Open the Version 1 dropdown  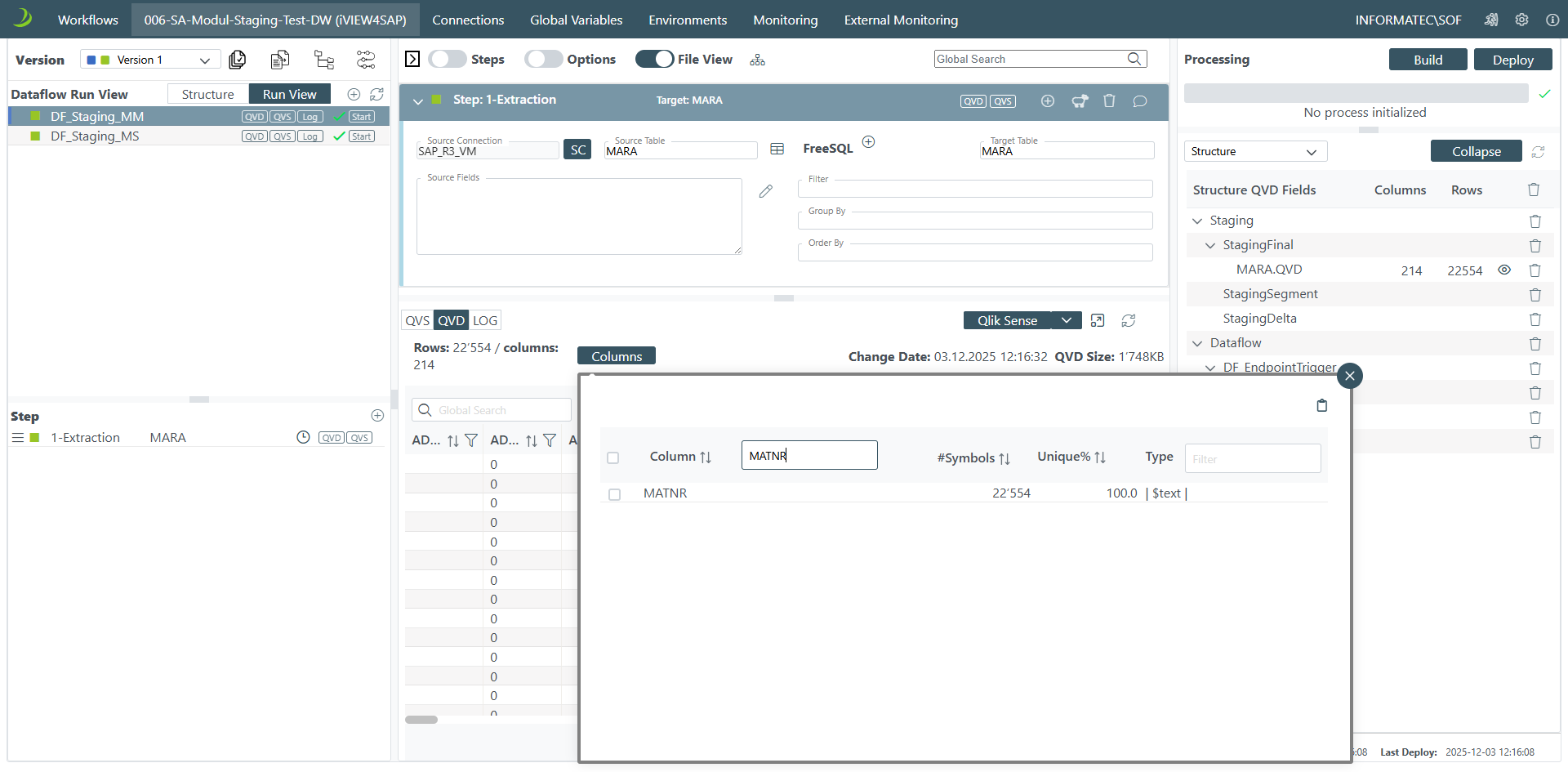150,60
